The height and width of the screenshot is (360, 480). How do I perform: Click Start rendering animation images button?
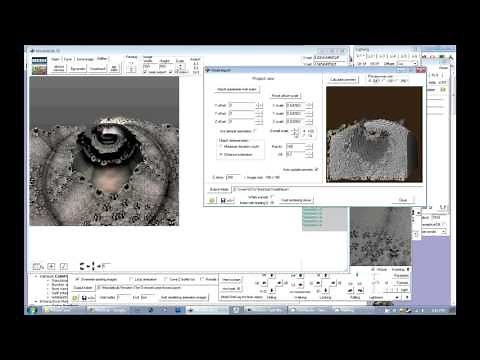(184, 297)
